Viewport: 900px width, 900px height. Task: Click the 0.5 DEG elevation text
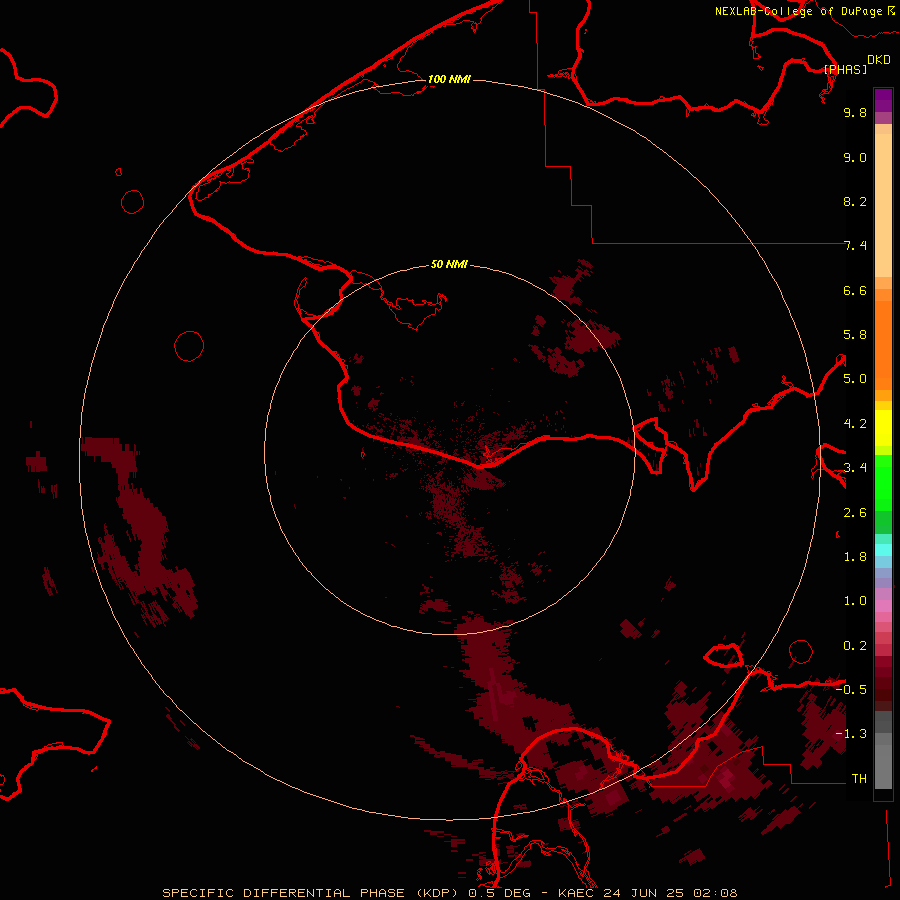498,893
